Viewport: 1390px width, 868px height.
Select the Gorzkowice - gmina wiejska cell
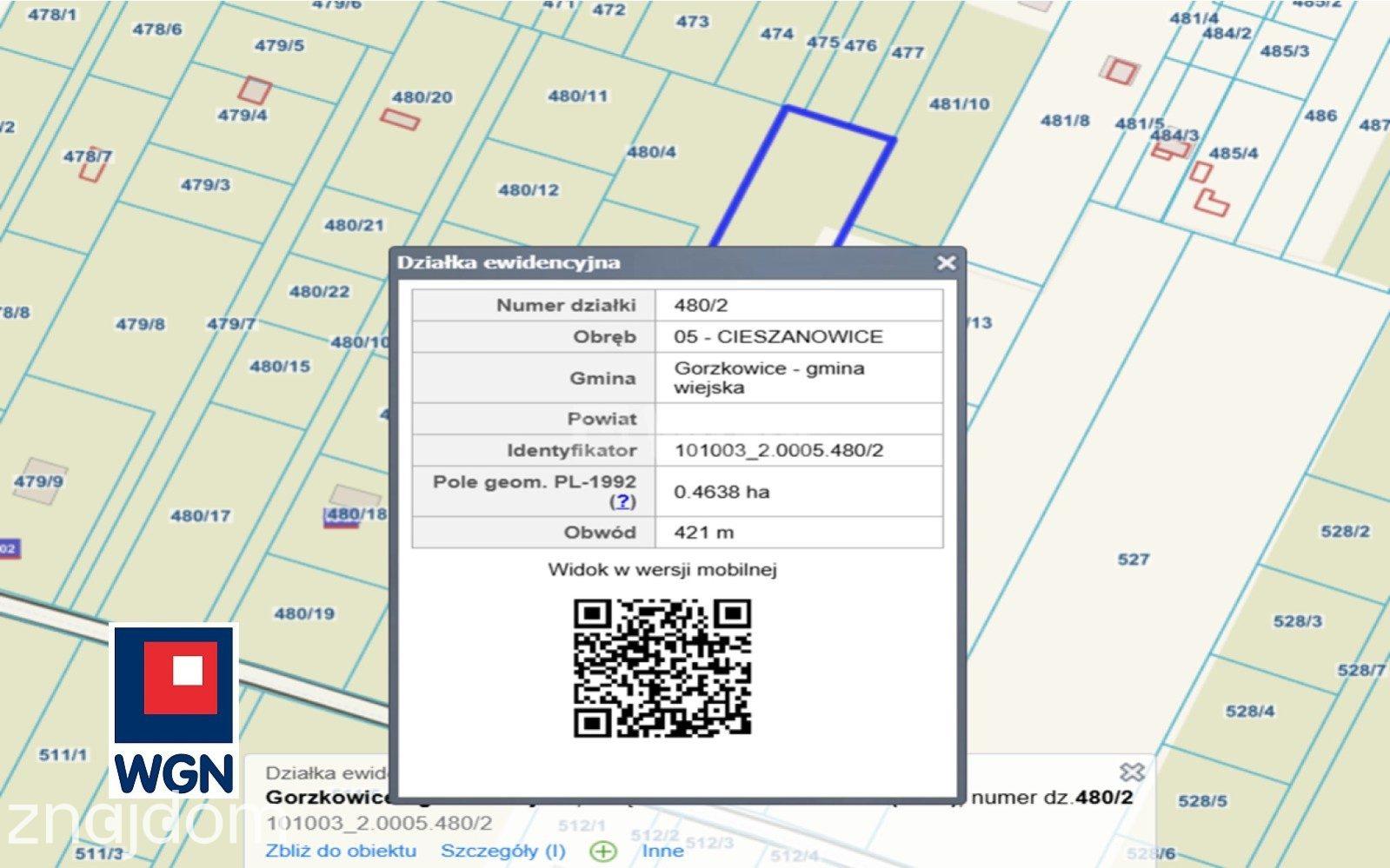pyautogui.click(x=799, y=378)
